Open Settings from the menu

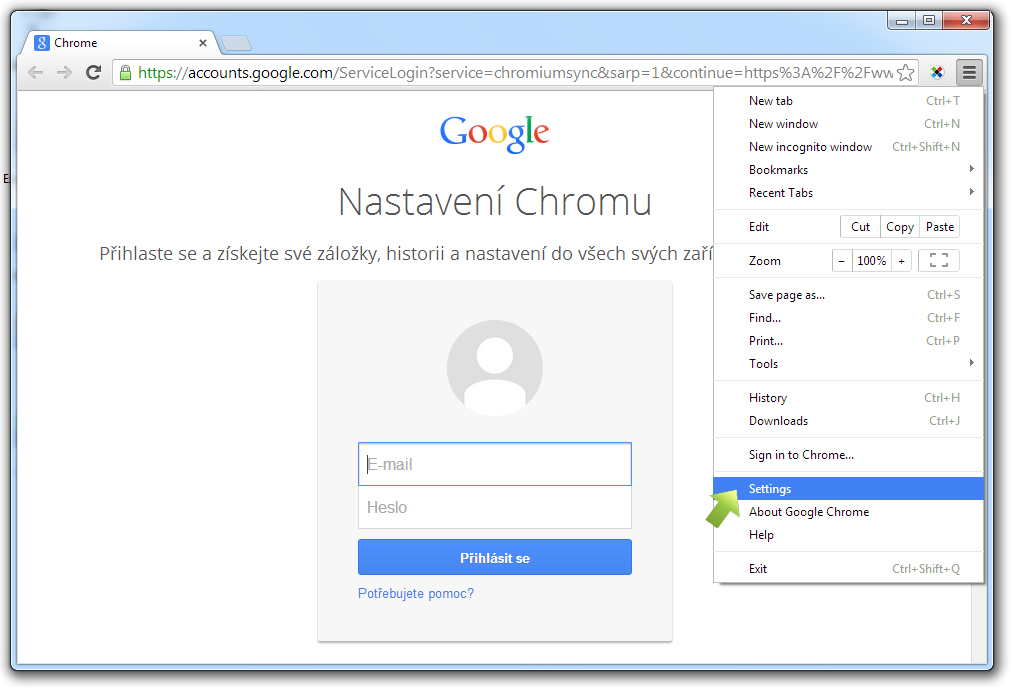pos(848,489)
